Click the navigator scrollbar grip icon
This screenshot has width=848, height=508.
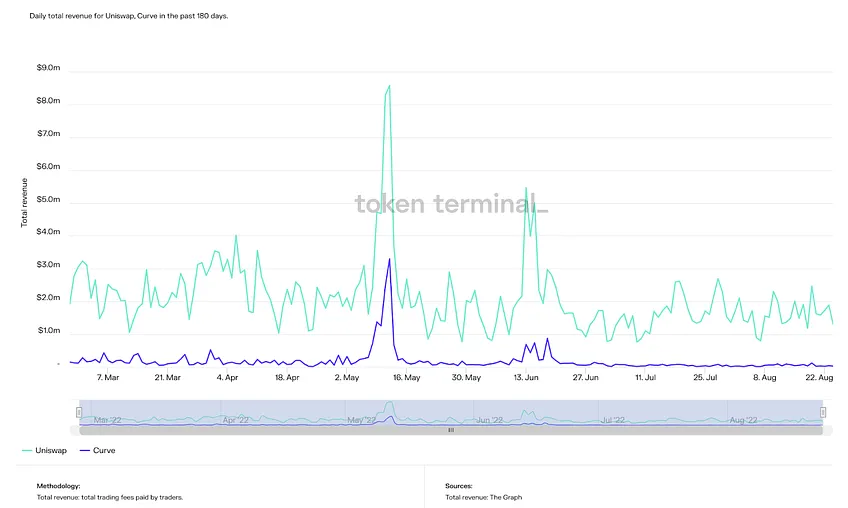(451, 430)
